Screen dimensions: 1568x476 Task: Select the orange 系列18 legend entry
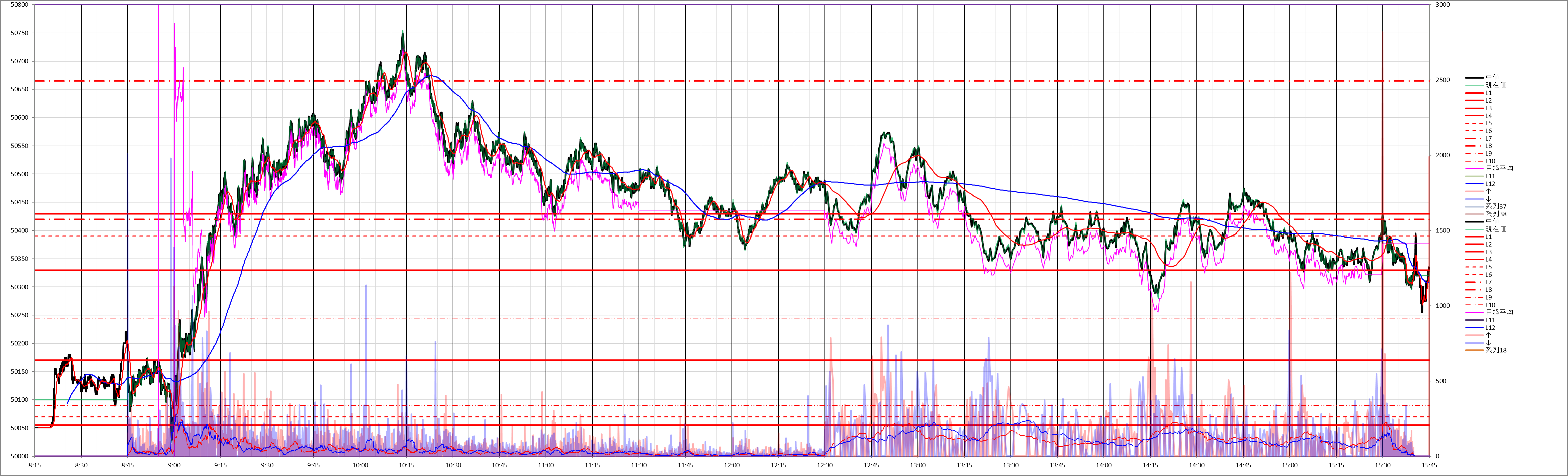tap(1496, 350)
